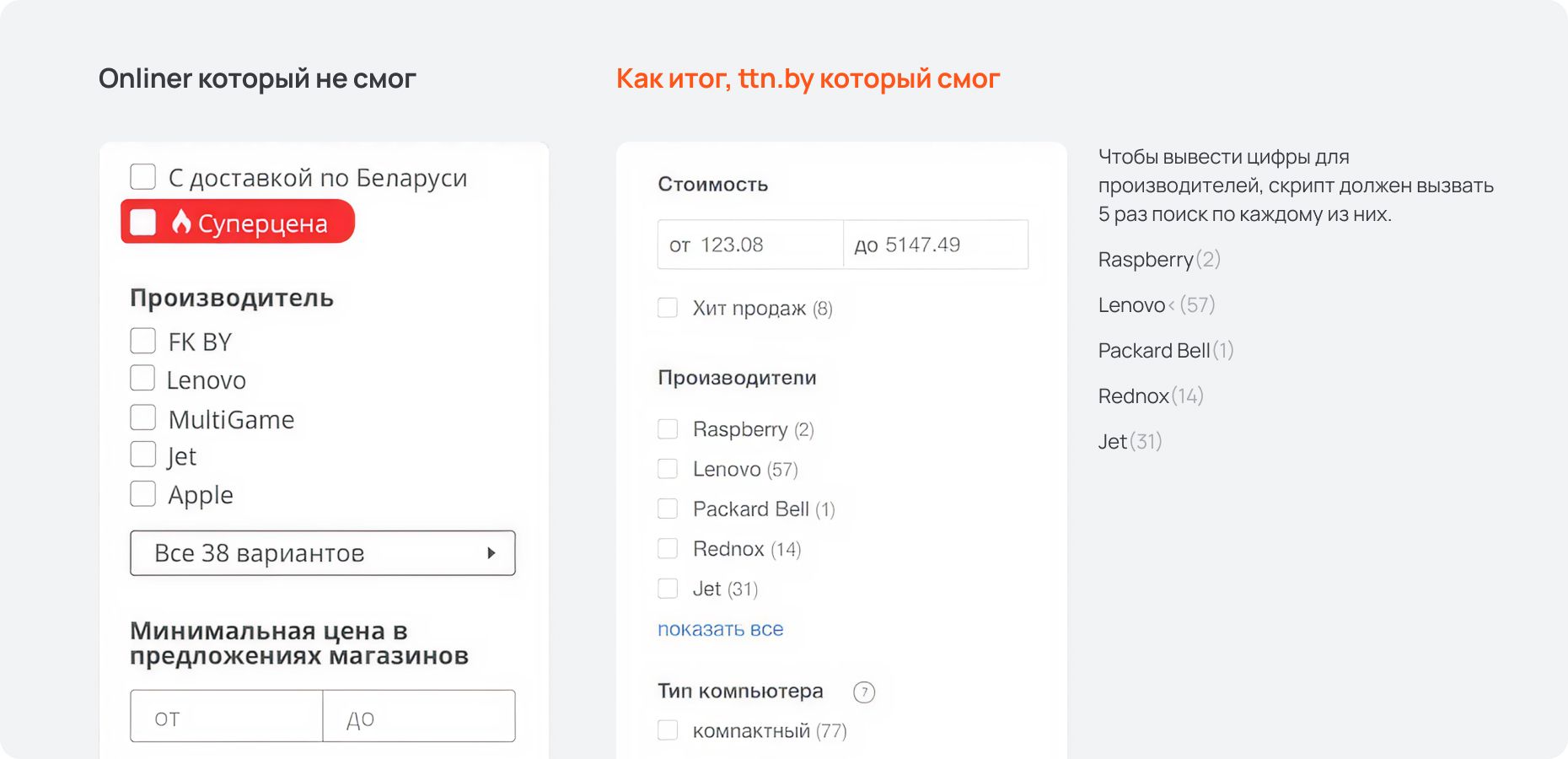The height and width of the screenshot is (759, 1568).
Task: Click the arrow icon in Все 38 вариантов
Action: [491, 553]
